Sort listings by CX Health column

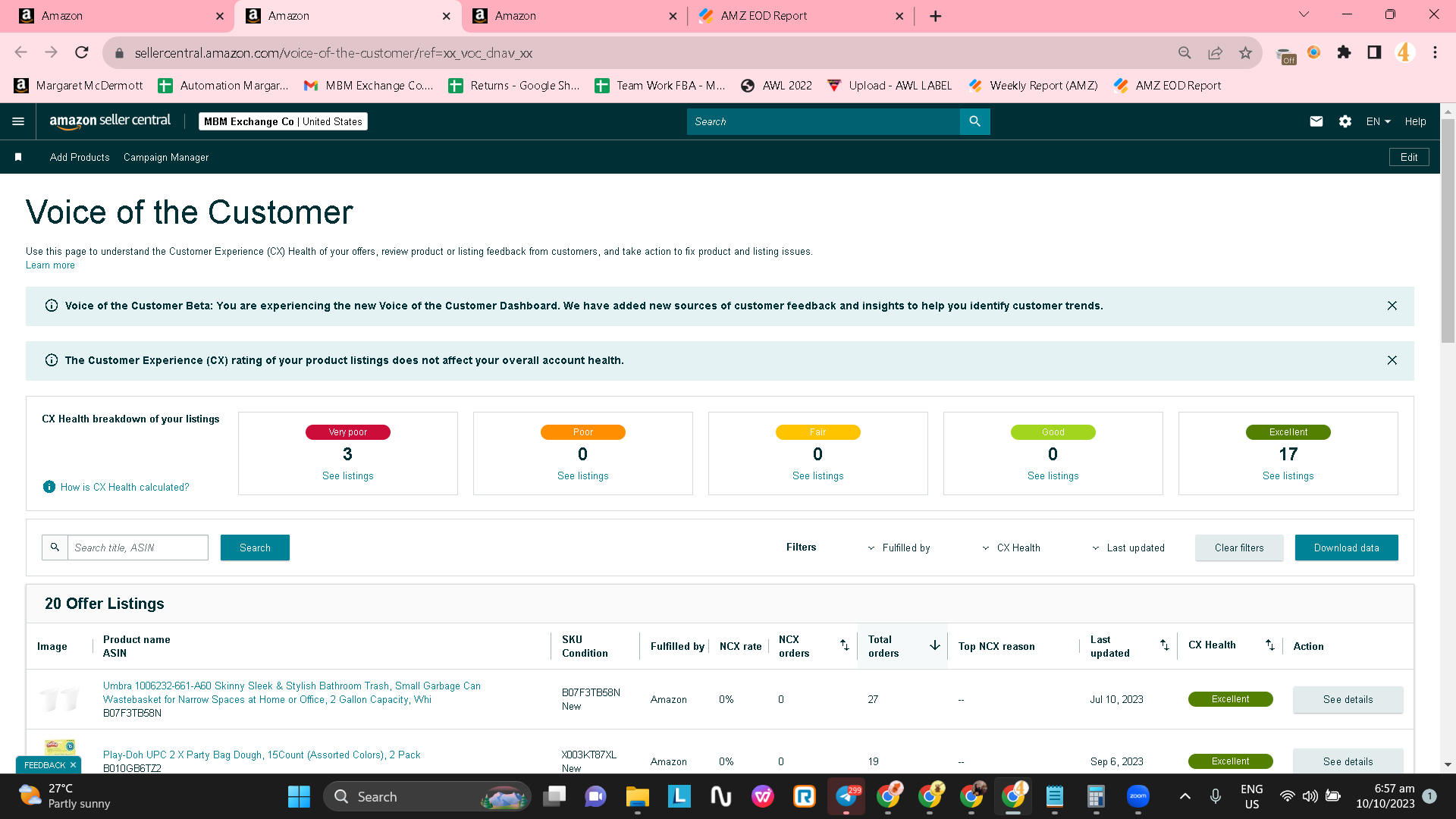tap(1270, 645)
